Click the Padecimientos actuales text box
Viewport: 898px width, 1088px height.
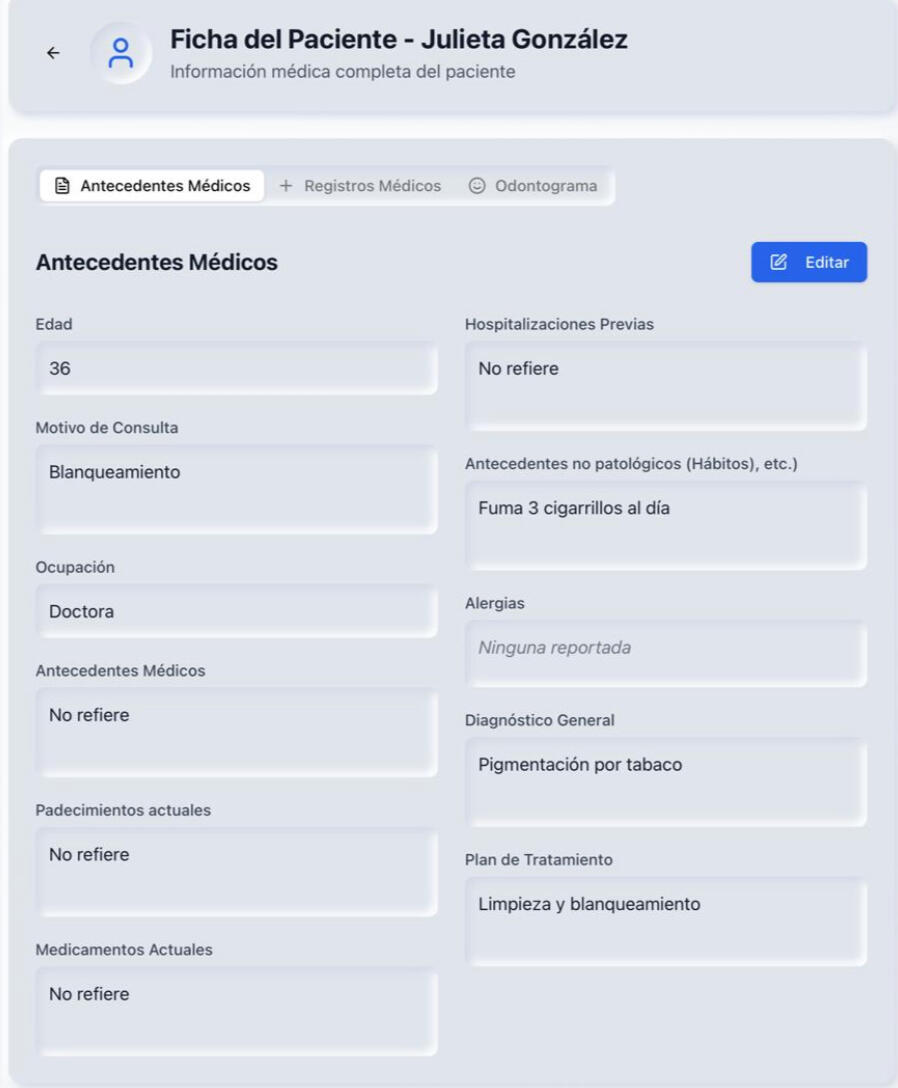pyautogui.click(x=236, y=871)
